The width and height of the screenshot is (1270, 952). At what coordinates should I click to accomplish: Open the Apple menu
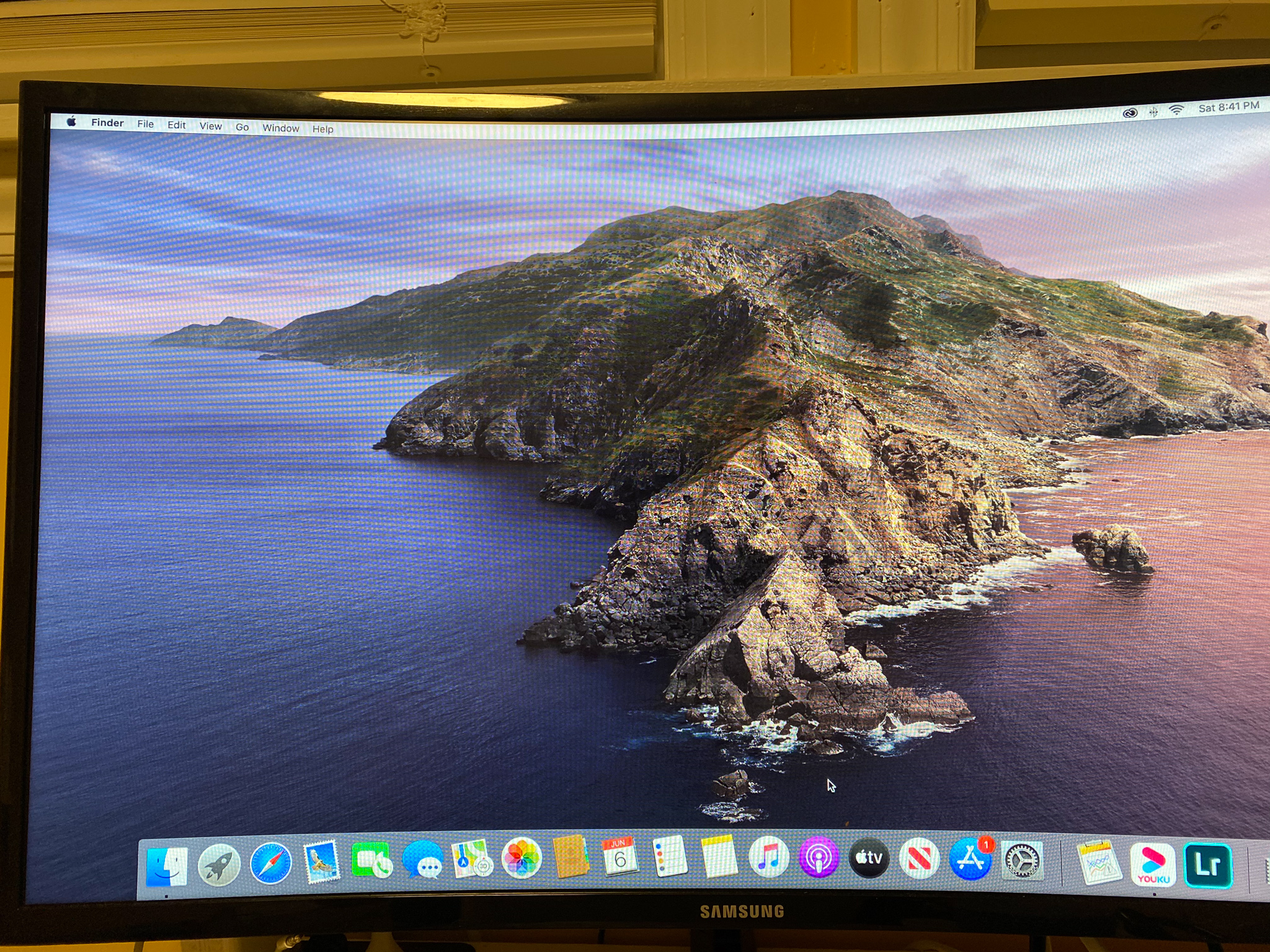(x=71, y=121)
